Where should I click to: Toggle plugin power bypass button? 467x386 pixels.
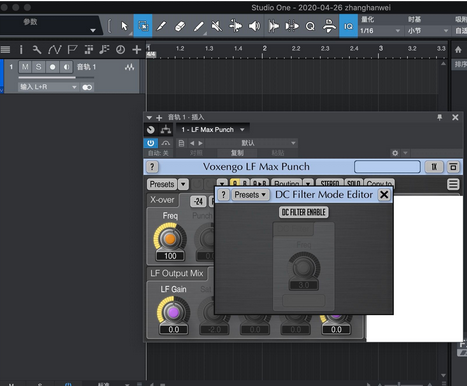[151, 143]
